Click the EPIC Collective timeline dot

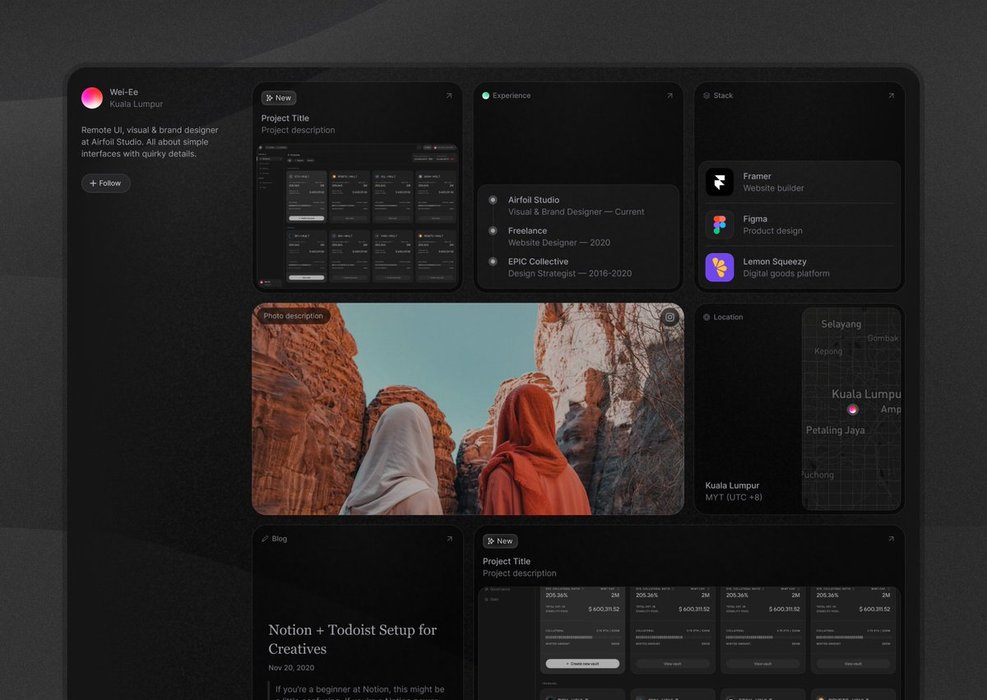click(493, 261)
